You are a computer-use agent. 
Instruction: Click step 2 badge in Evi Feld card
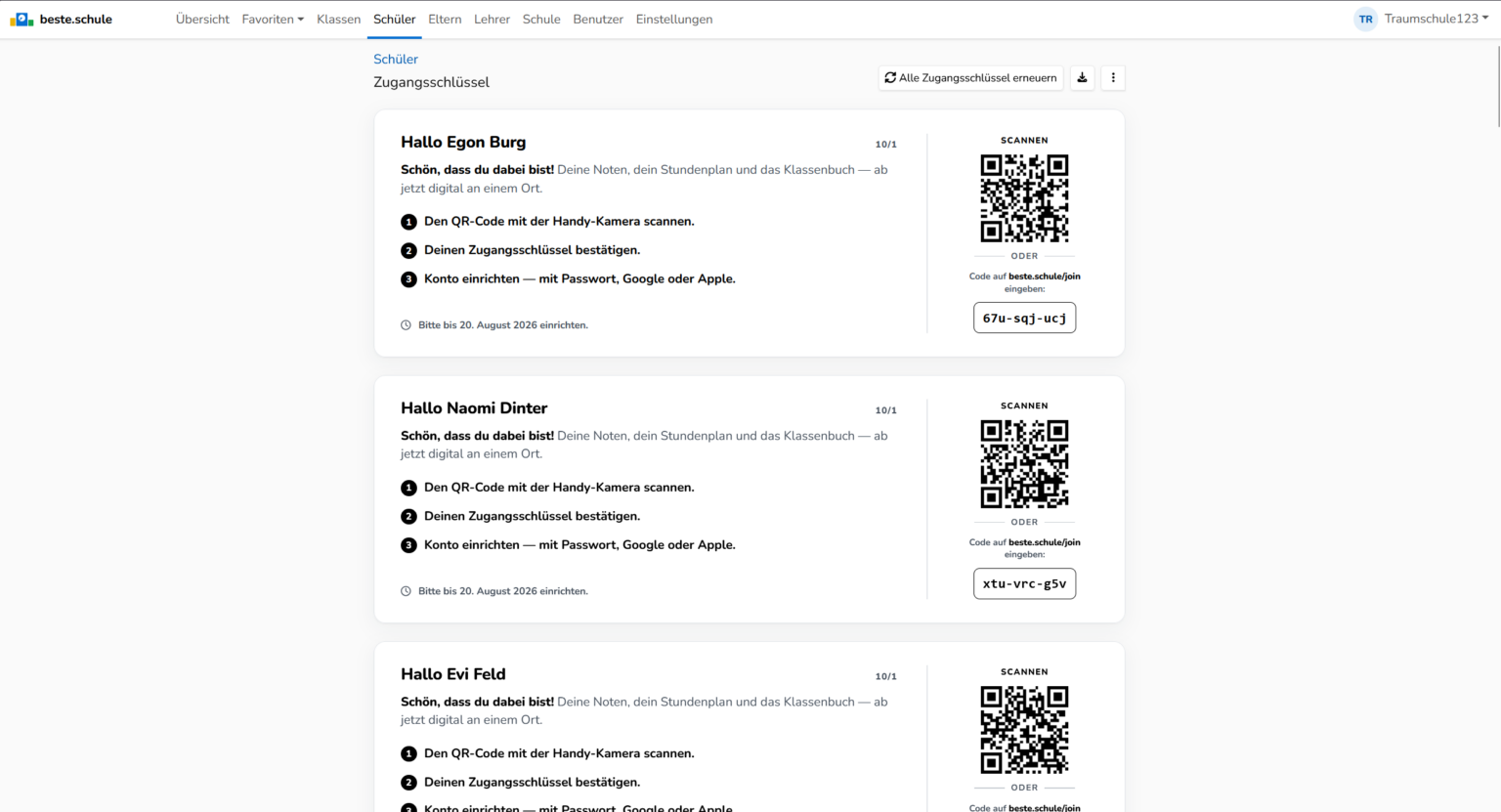pyautogui.click(x=408, y=782)
